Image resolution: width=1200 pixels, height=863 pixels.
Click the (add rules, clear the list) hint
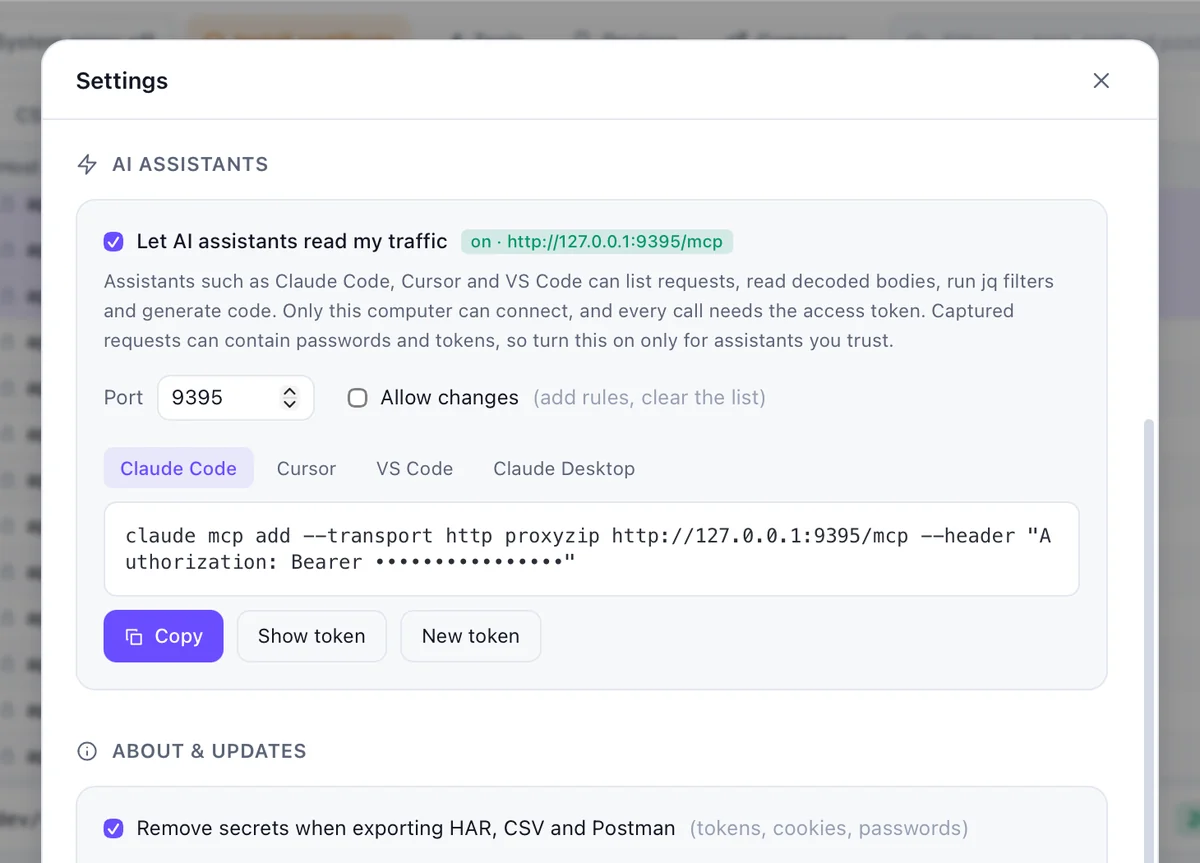(x=649, y=398)
